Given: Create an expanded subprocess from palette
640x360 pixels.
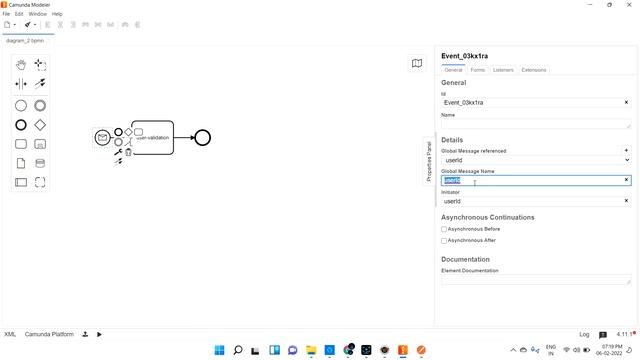Looking at the screenshot, I should [x=40, y=144].
